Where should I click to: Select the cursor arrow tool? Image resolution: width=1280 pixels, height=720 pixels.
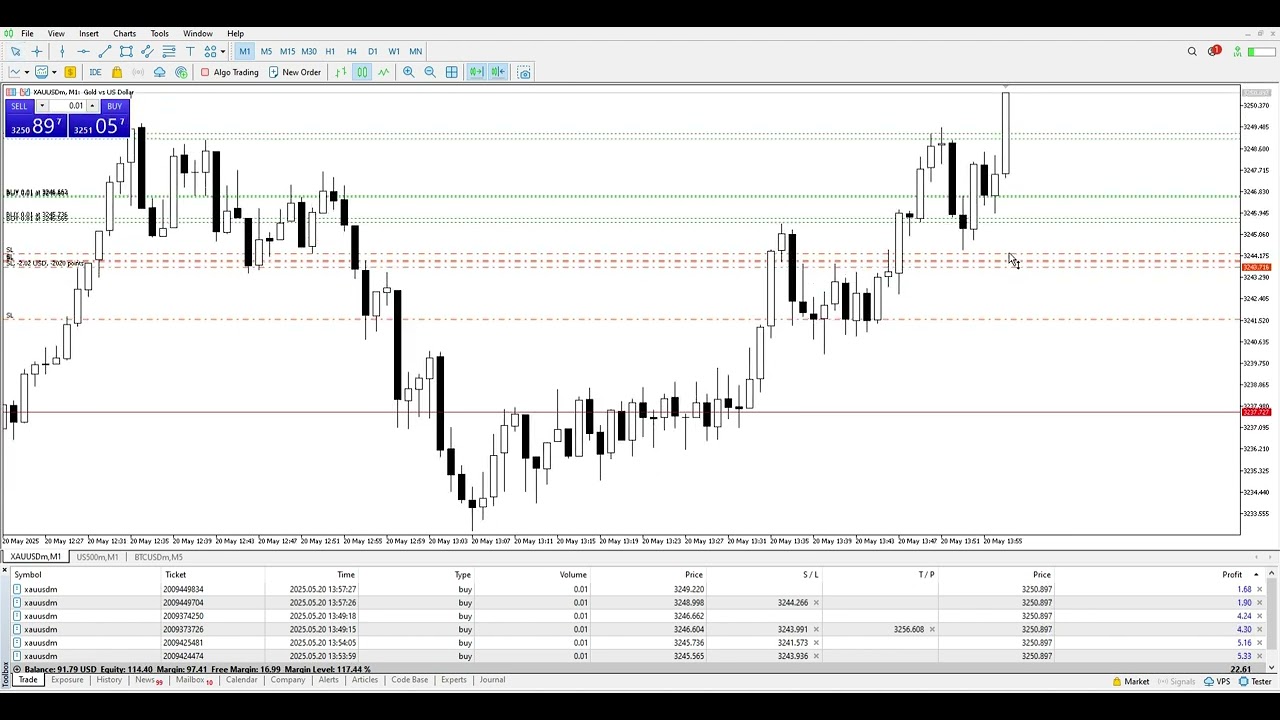(x=15, y=51)
